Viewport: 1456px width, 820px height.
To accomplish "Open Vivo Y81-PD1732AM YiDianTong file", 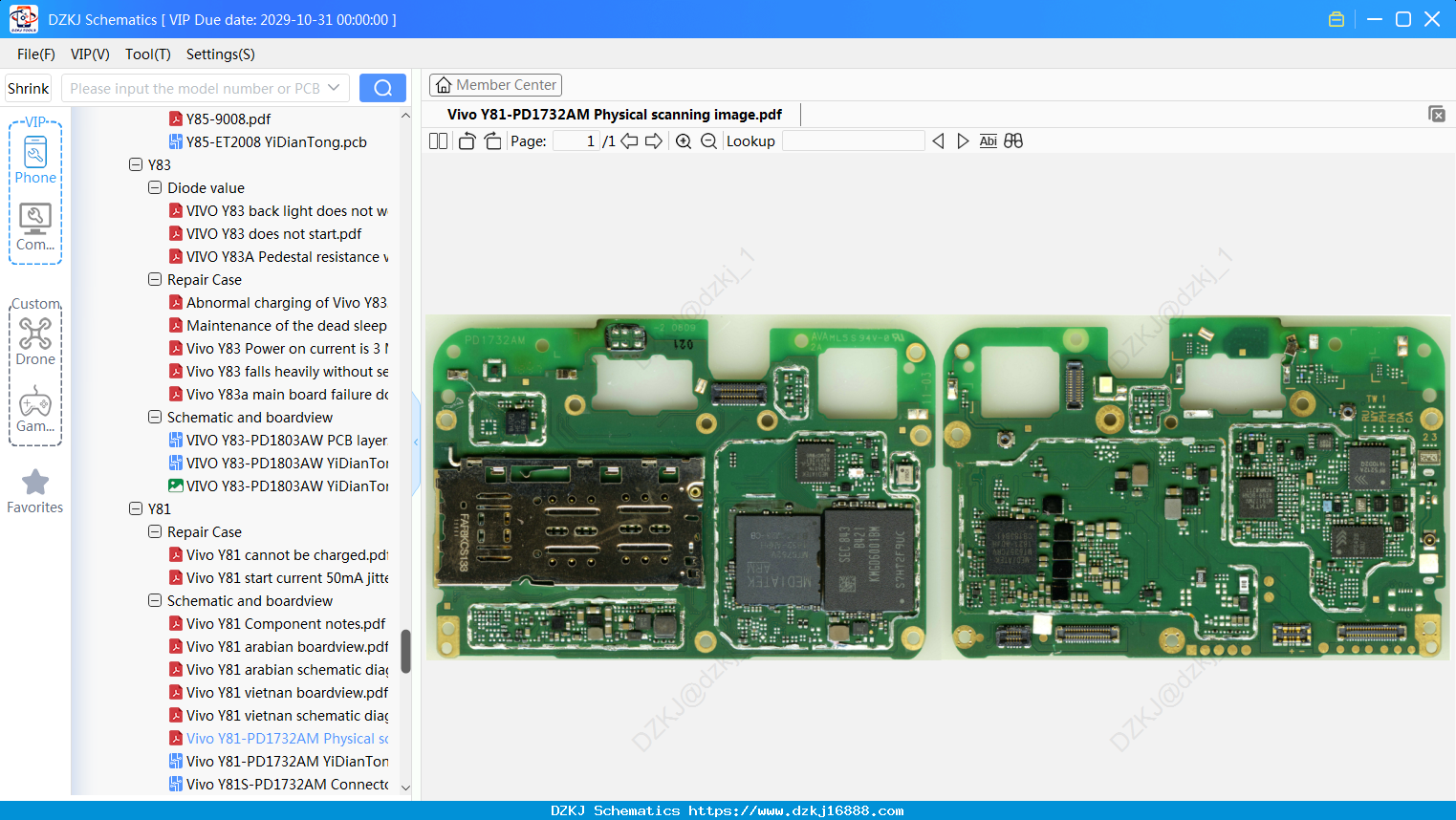I will [279, 761].
